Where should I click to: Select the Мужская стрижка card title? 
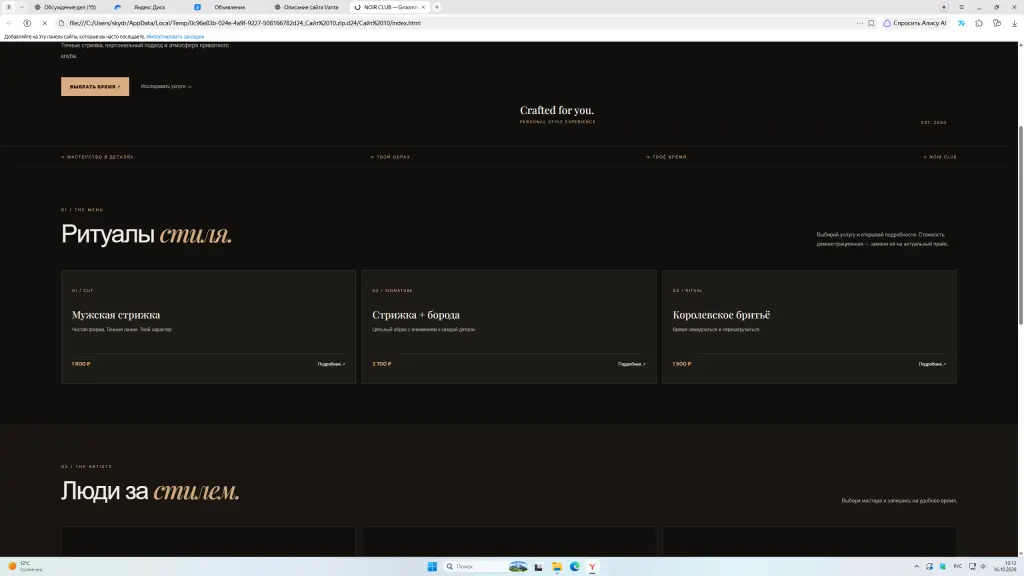click(116, 315)
